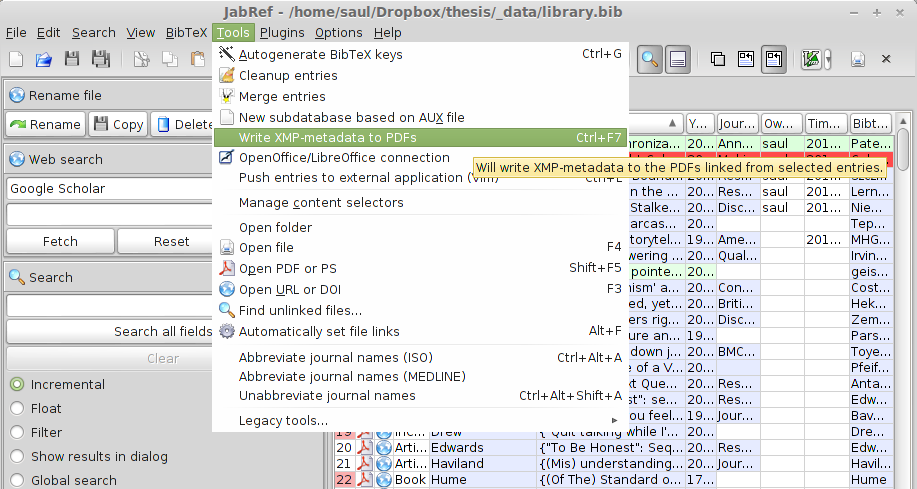Click the Save database floppy icon
The height and width of the screenshot is (489, 917).
72,58
